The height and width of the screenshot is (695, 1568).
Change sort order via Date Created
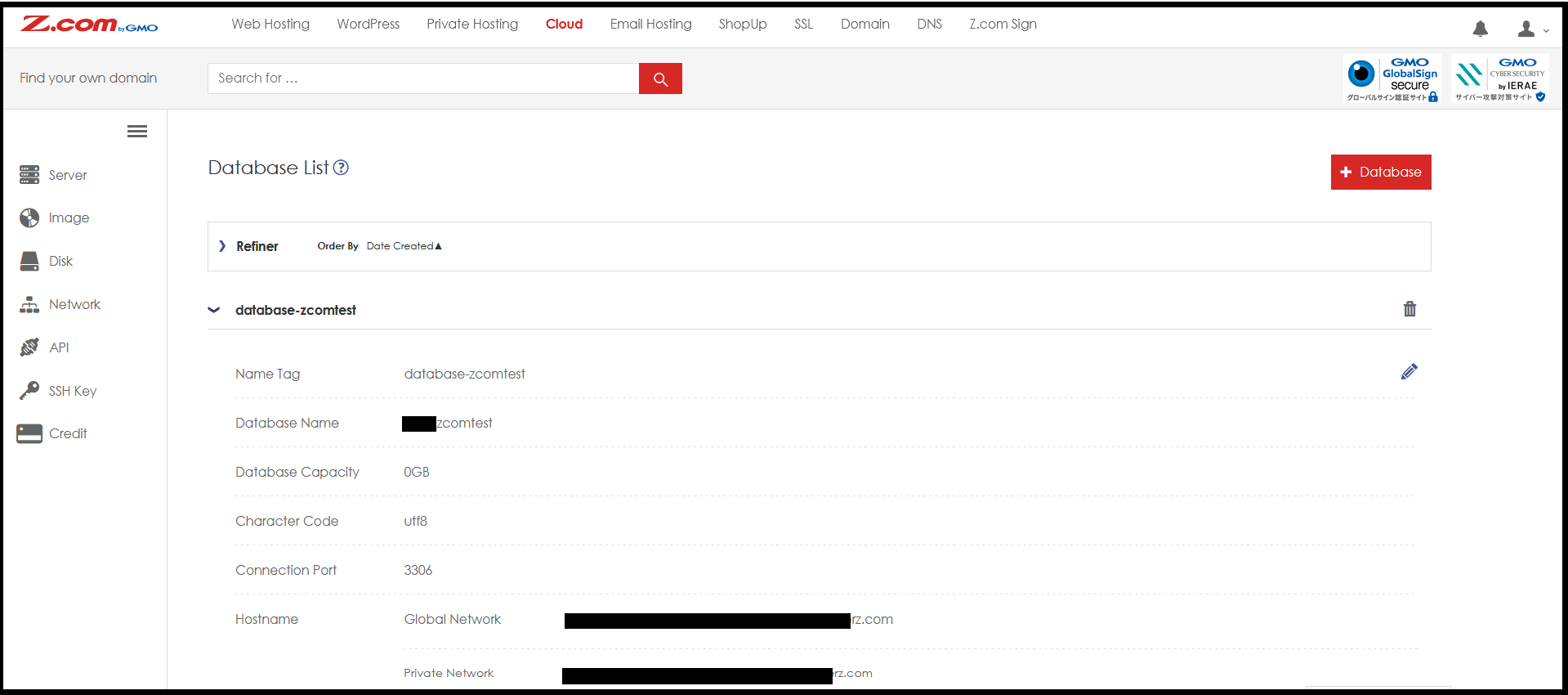tap(404, 246)
